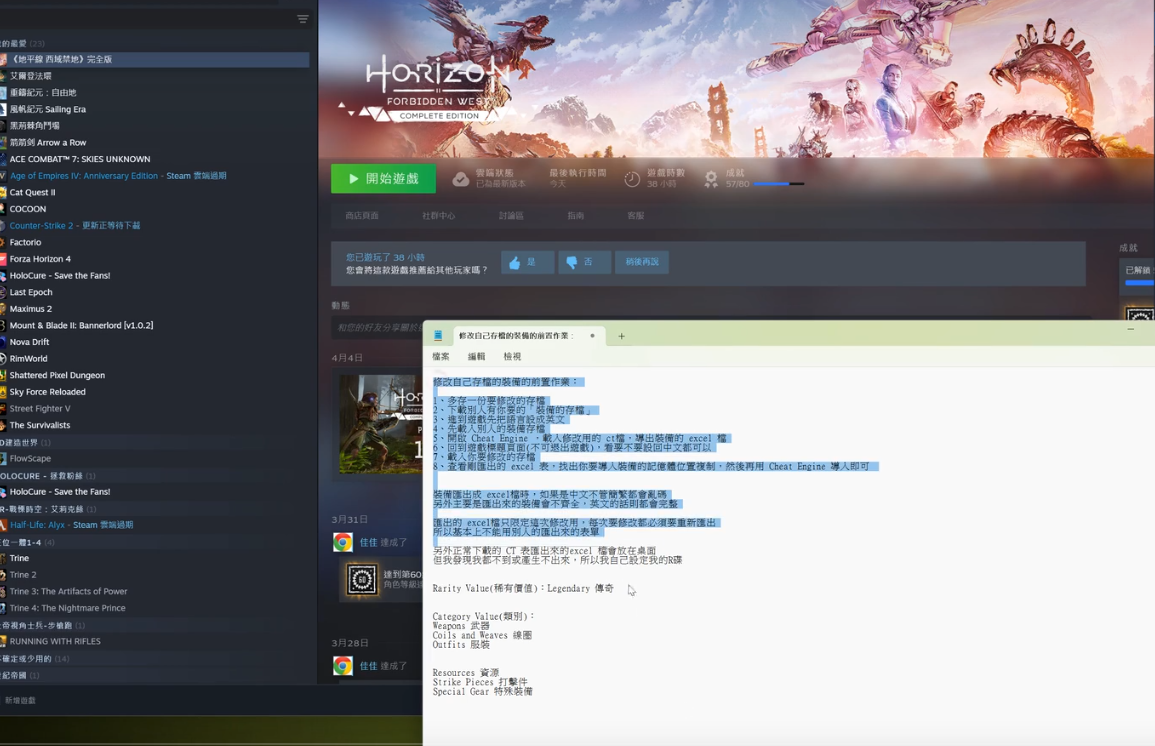
Task: Click the cloud sync status icon
Action: 460,179
